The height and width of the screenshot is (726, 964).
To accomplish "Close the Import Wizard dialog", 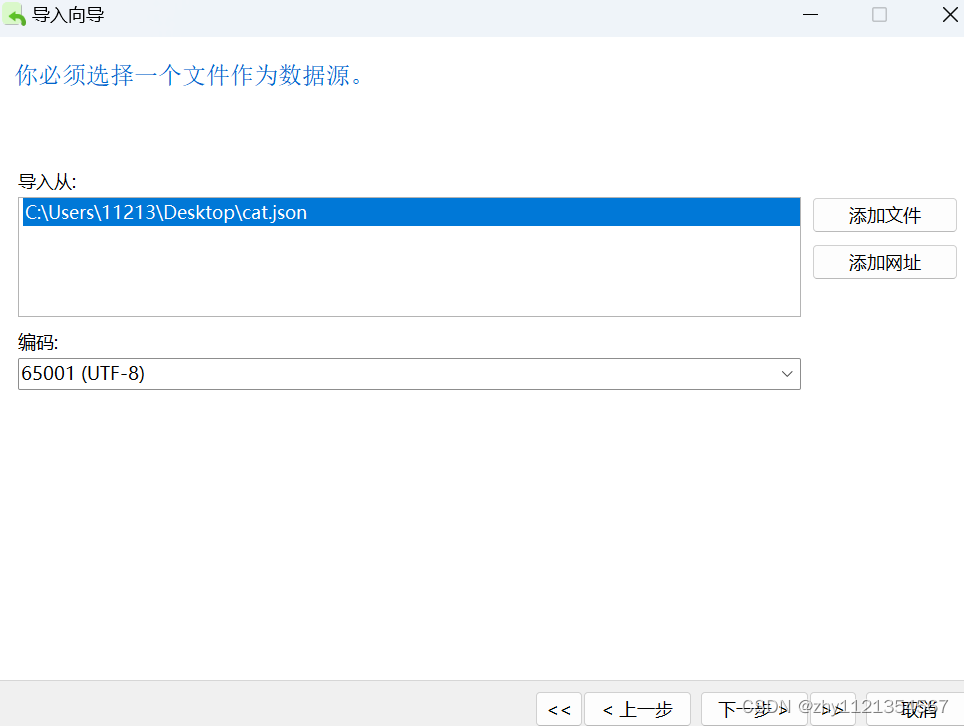I will click(949, 15).
